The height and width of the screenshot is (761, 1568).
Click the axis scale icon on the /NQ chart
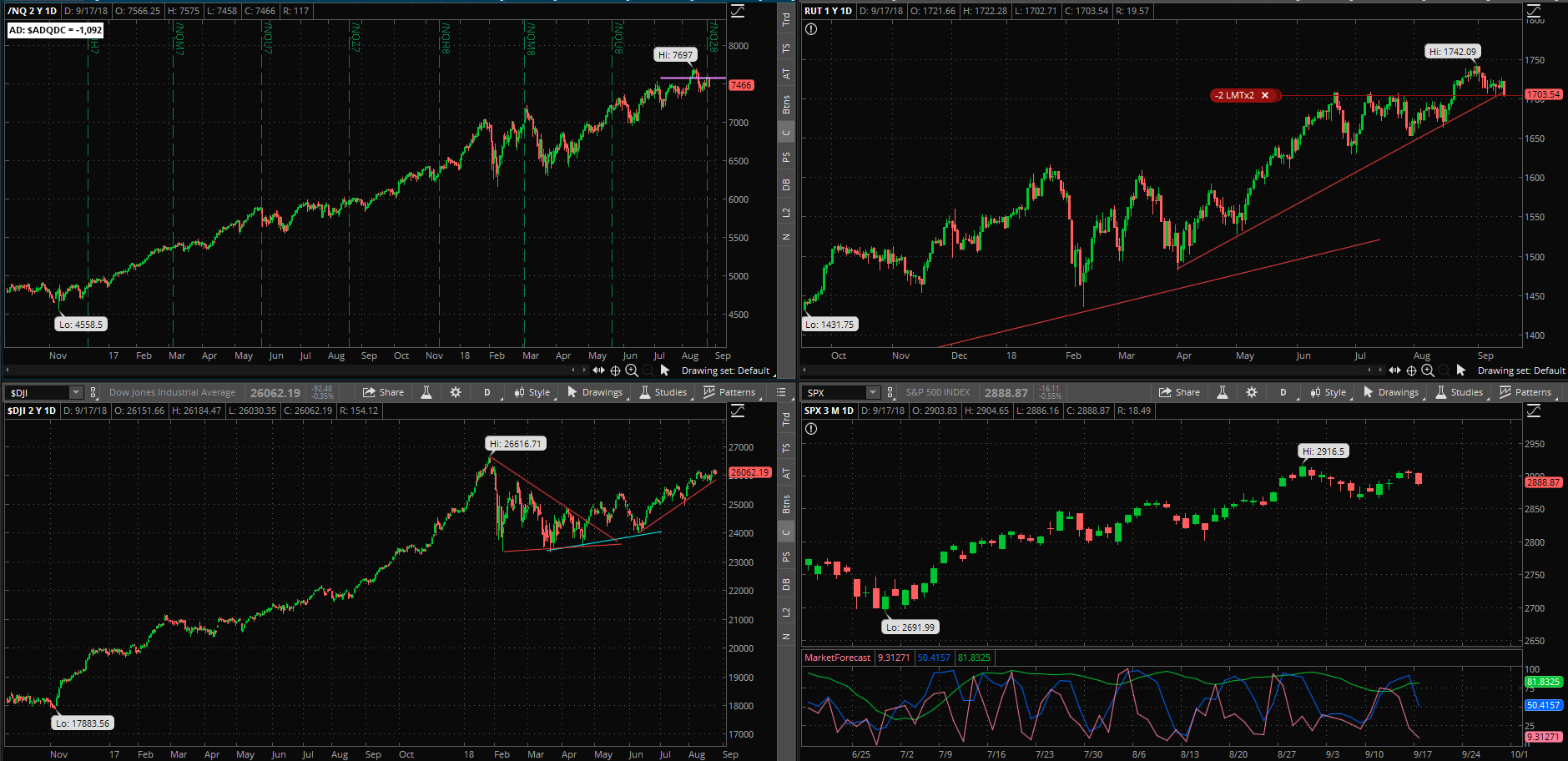coord(738,11)
